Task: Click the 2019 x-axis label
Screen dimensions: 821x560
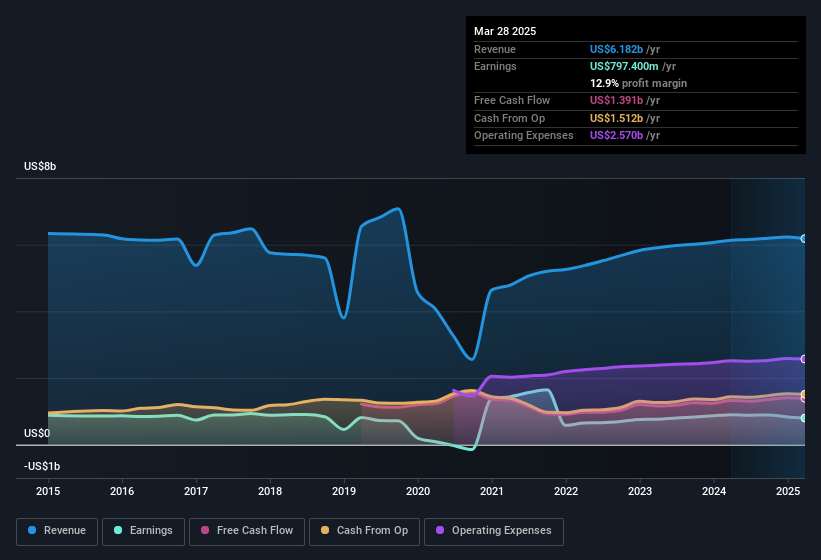Action: point(344,491)
